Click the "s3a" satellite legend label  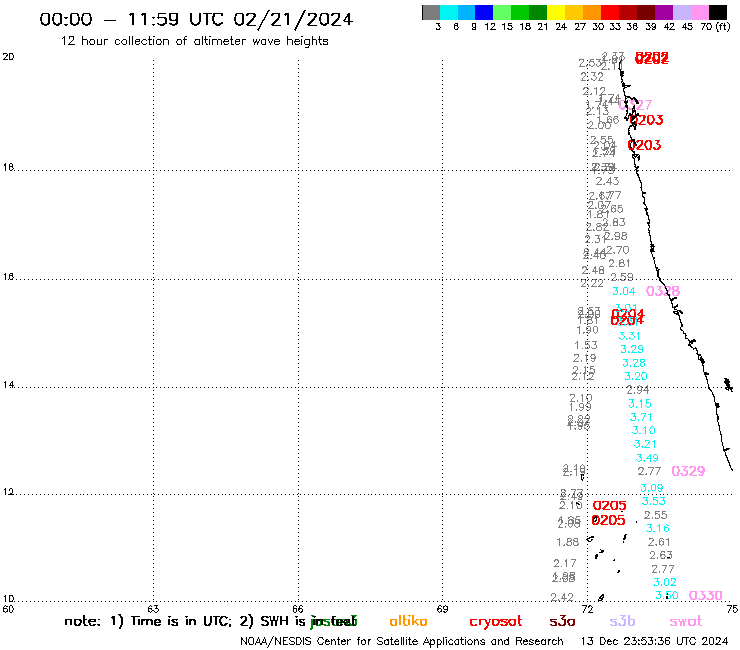pyautogui.click(x=562, y=622)
